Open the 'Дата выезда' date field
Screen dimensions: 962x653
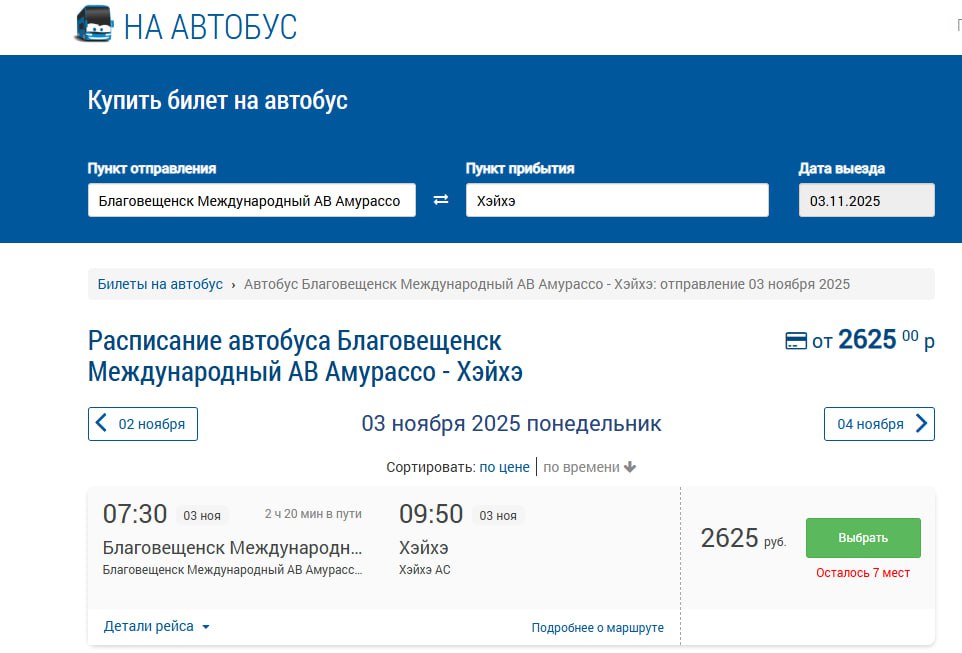866,200
